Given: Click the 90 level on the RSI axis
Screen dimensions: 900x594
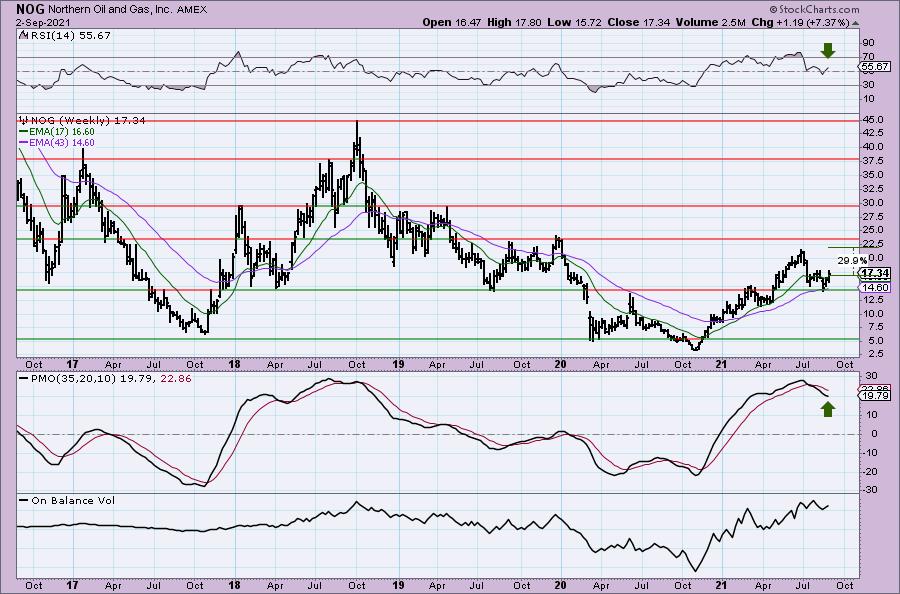Looking at the screenshot, I should click(x=868, y=43).
